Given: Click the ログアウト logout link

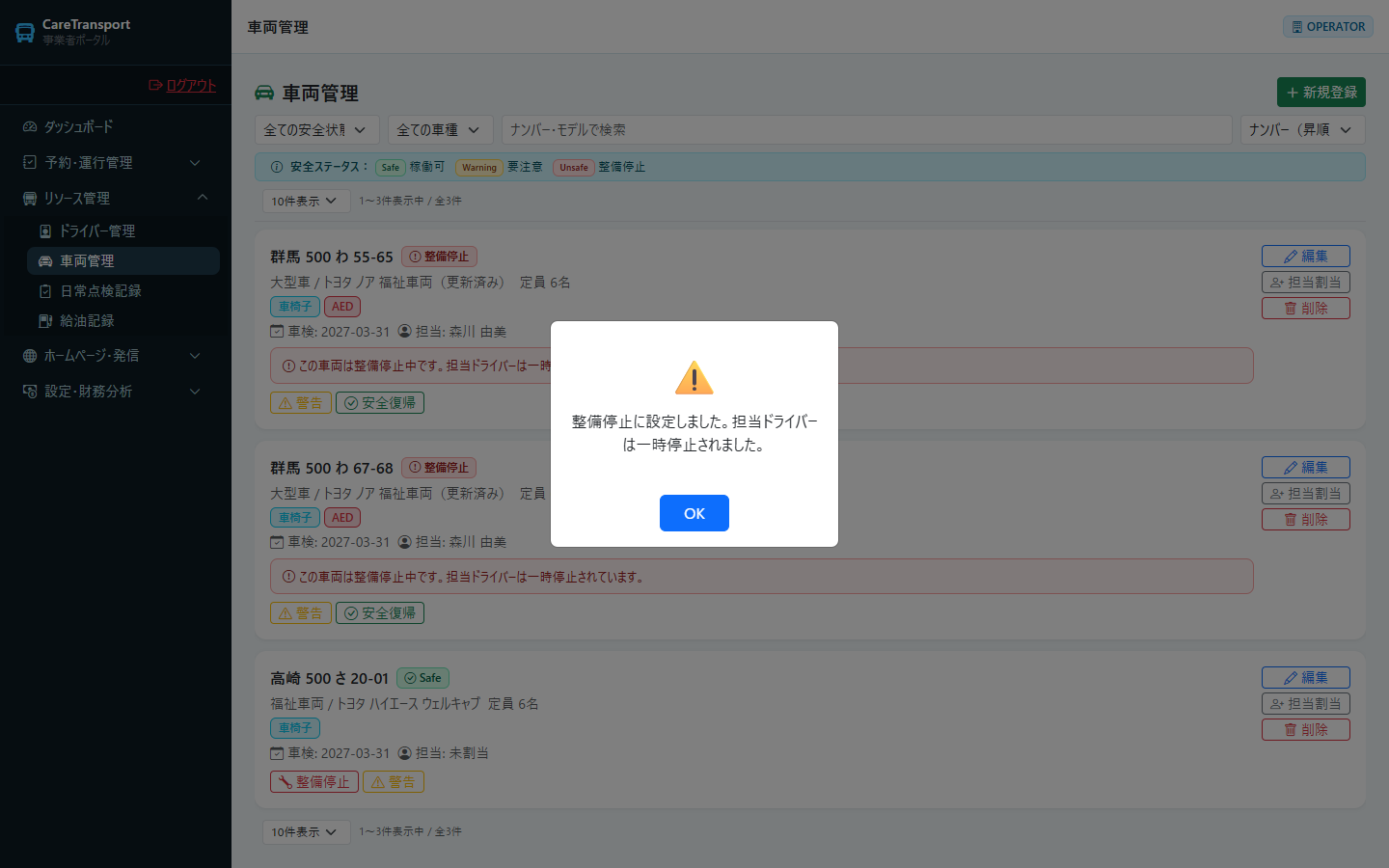Looking at the screenshot, I should pyautogui.click(x=182, y=85).
